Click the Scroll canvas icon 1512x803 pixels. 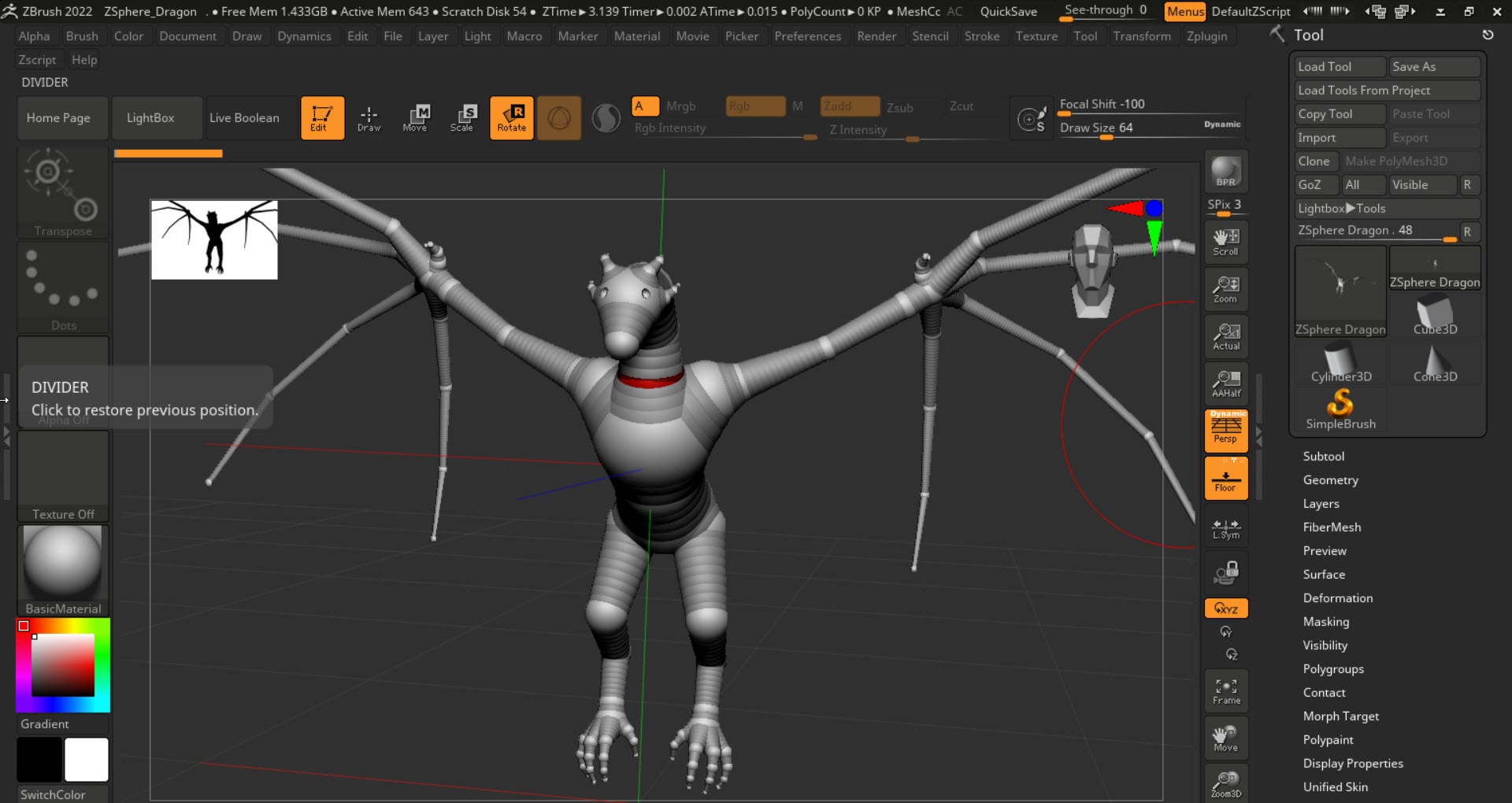click(1225, 242)
